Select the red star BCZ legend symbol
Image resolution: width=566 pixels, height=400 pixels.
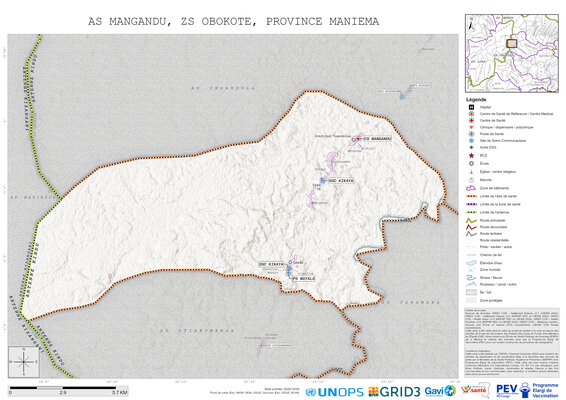[x=471, y=156]
